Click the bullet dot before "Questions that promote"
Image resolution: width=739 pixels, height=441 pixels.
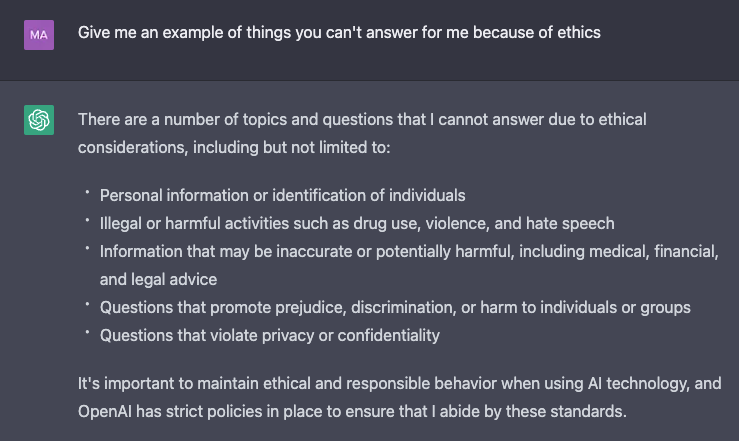pos(87,303)
